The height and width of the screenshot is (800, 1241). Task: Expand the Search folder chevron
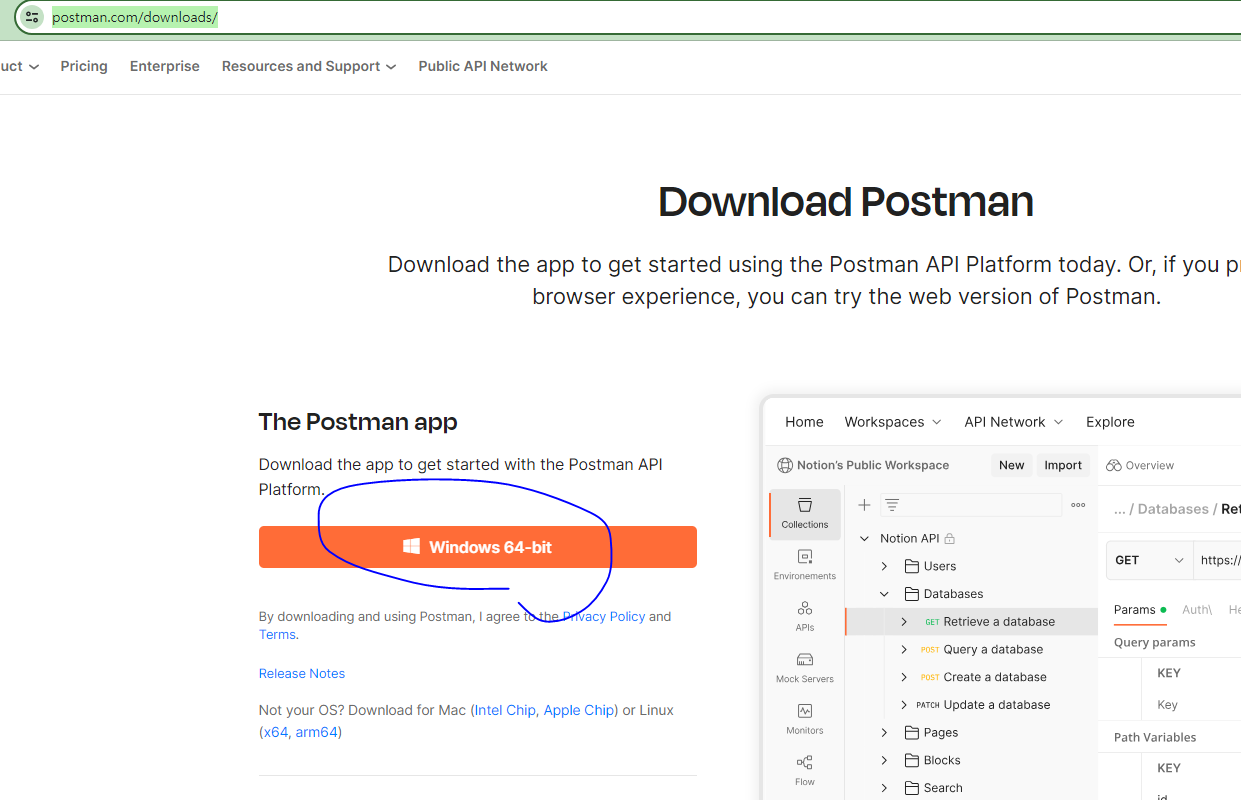884,788
